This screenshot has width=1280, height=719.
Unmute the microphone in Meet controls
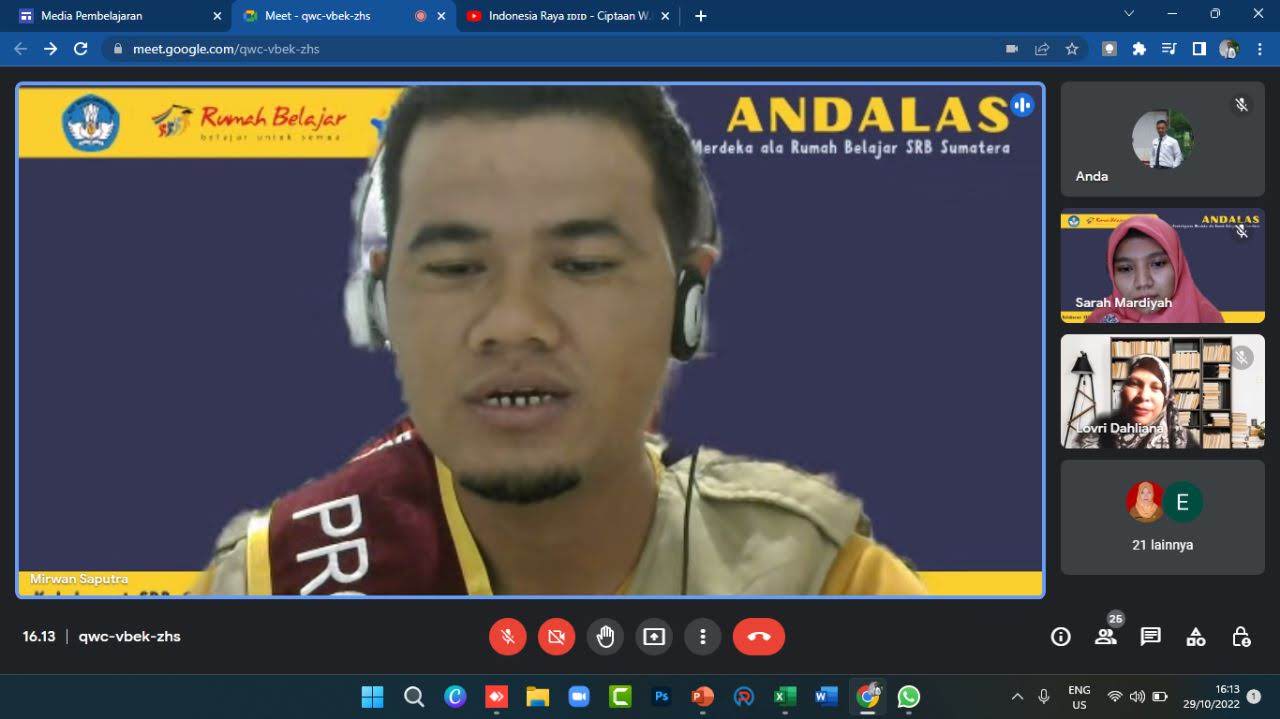coord(508,636)
